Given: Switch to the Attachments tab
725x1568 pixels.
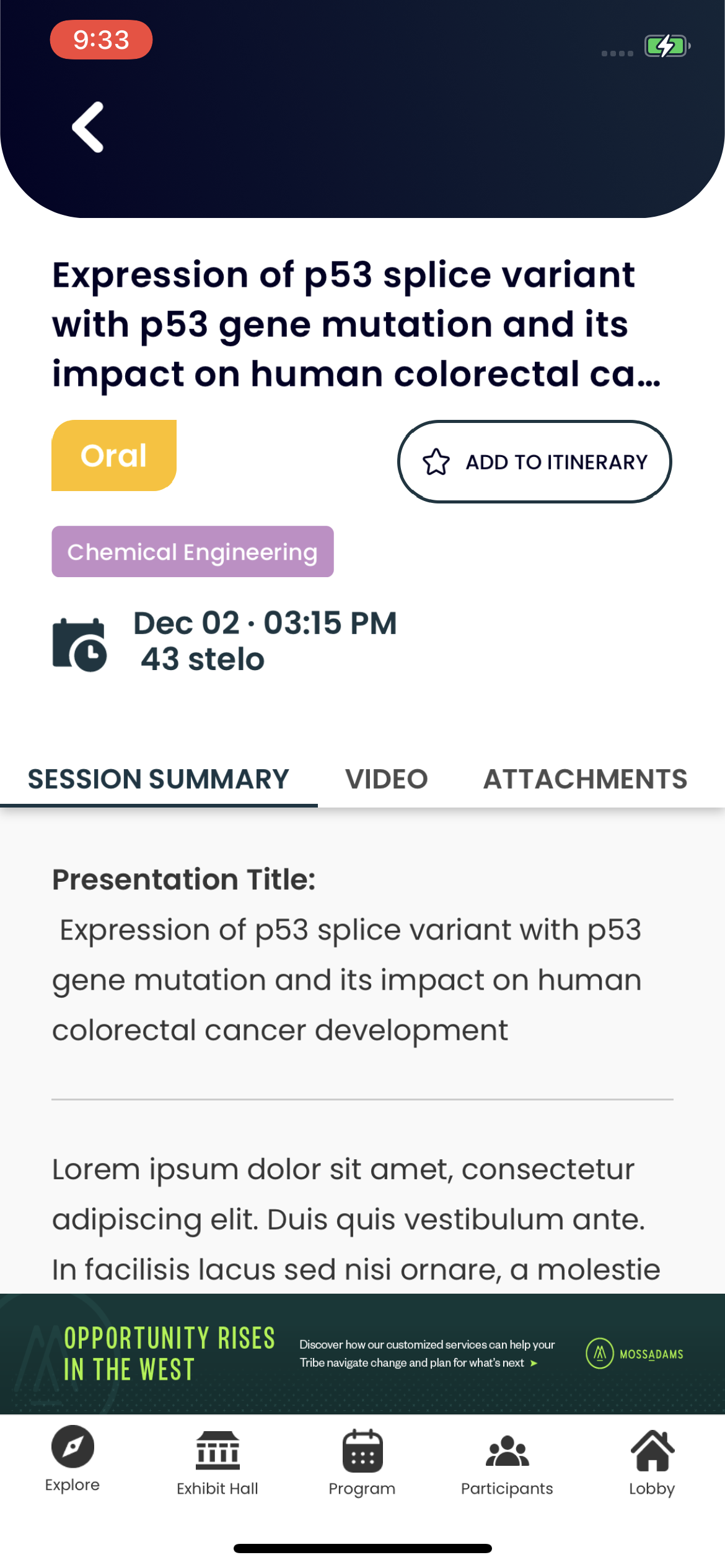Looking at the screenshot, I should pos(585,779).
